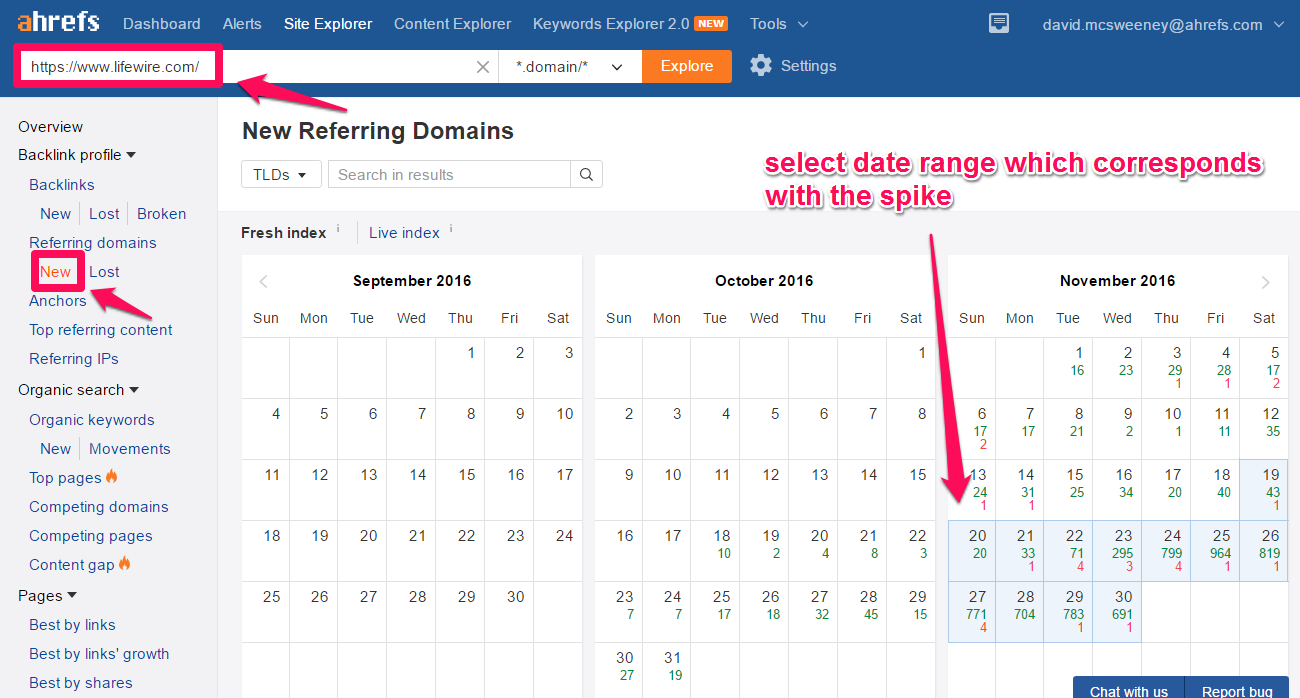Open the Overview page in the sidebar

(x=50, y=127)
